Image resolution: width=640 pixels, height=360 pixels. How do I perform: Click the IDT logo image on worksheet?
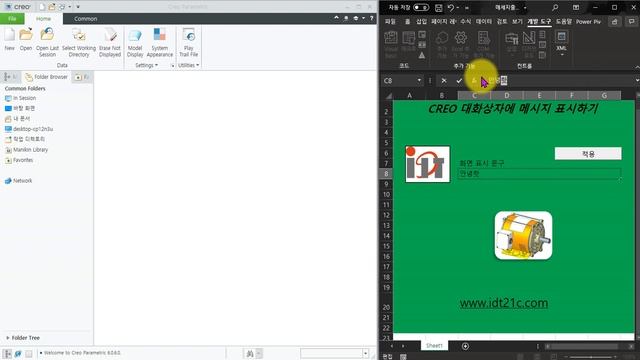point(427,164)
